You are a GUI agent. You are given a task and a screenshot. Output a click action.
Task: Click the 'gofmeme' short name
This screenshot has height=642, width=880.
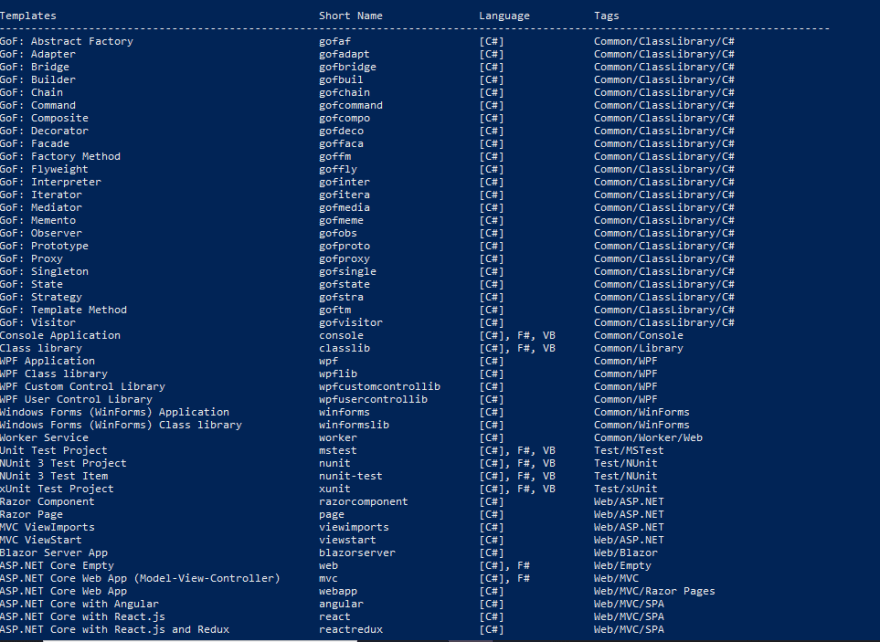(341, 221)
